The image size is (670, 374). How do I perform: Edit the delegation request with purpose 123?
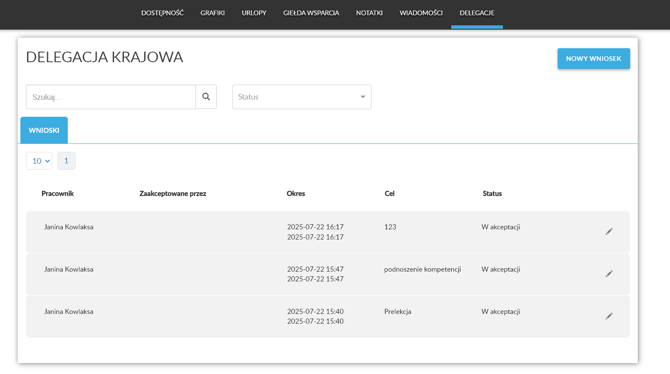pyautogui.click(x=609, y=231)
